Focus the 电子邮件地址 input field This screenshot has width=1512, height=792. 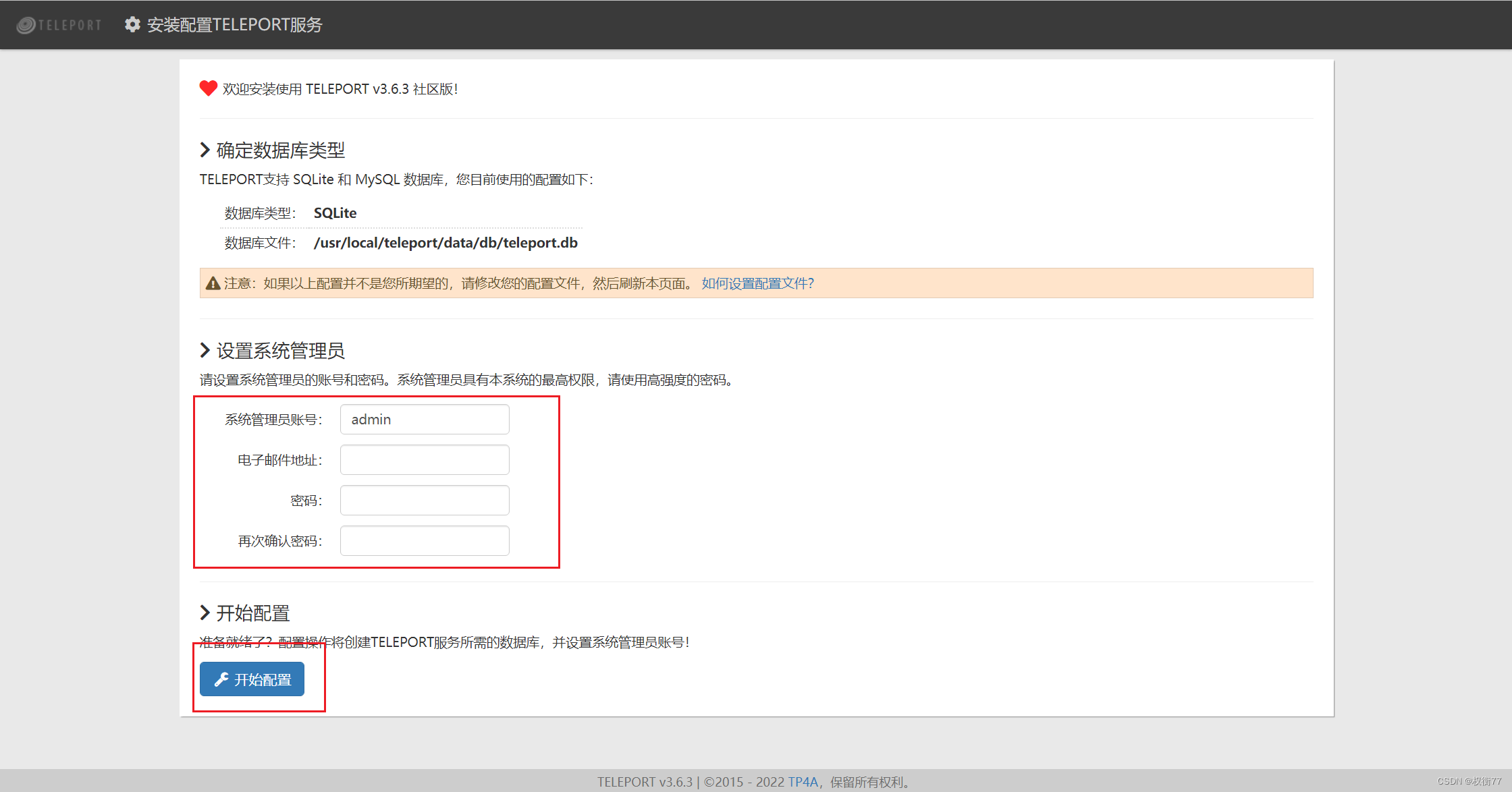point(425,460)
